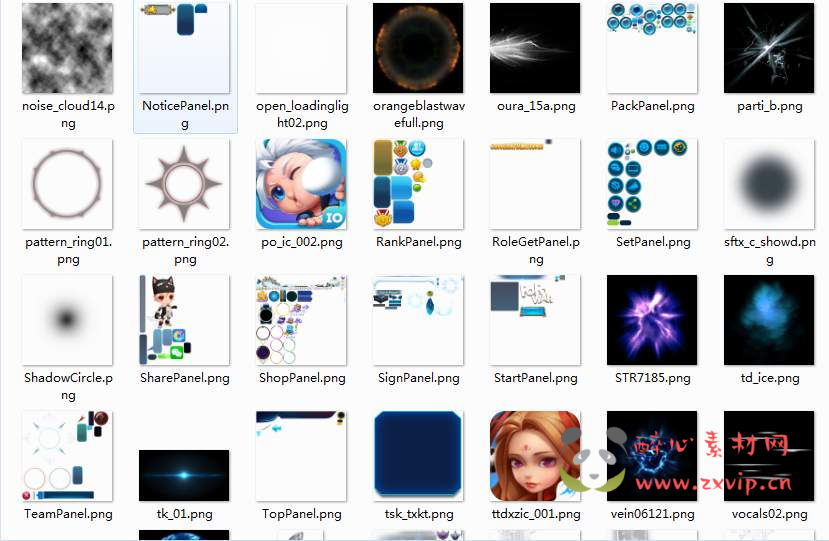Select the STR7185.png purple lightning image
This screenshot has height=541, width=829.
(652, 320)
